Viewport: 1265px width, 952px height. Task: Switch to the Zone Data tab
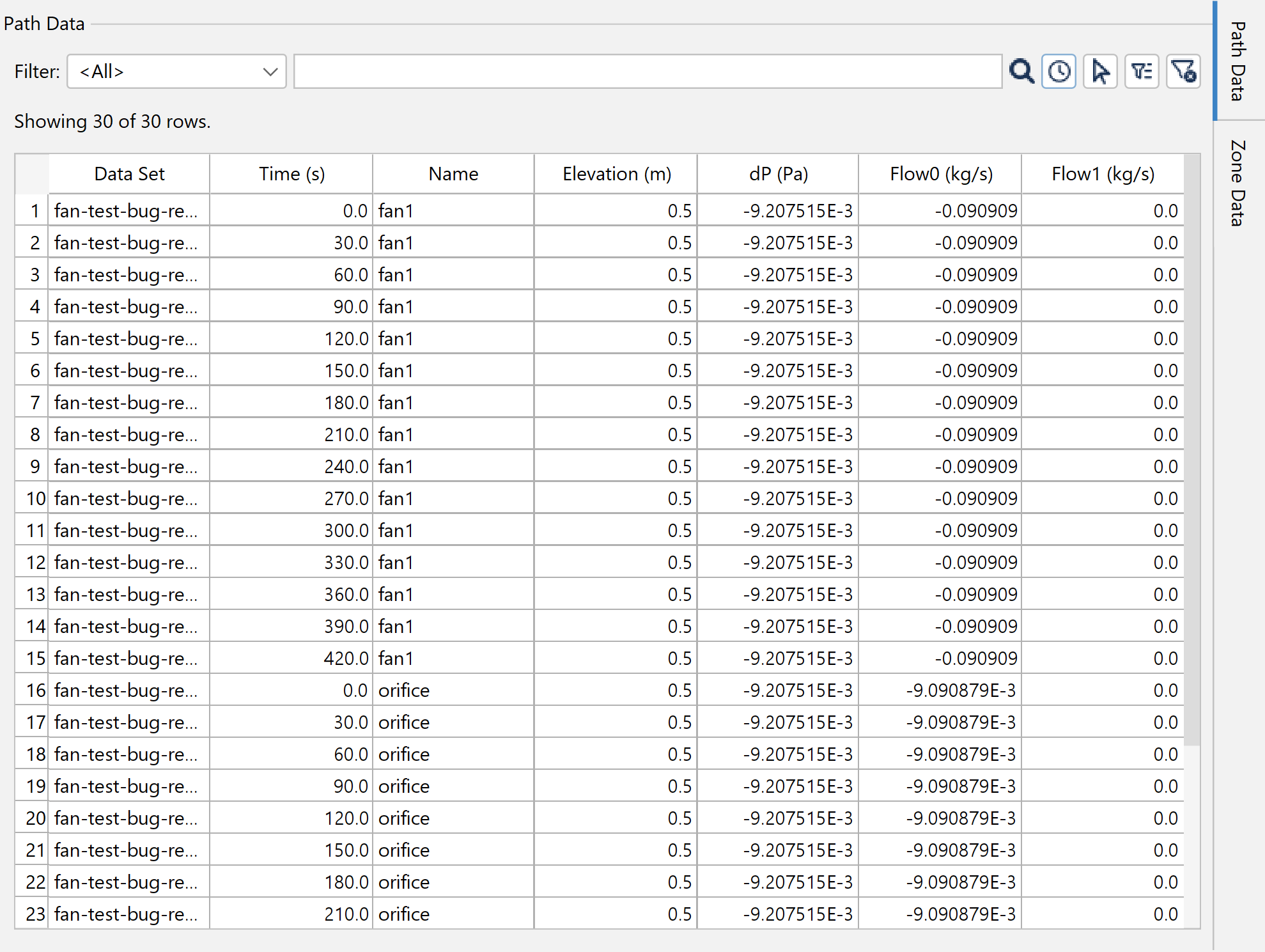coord(1239,183)
